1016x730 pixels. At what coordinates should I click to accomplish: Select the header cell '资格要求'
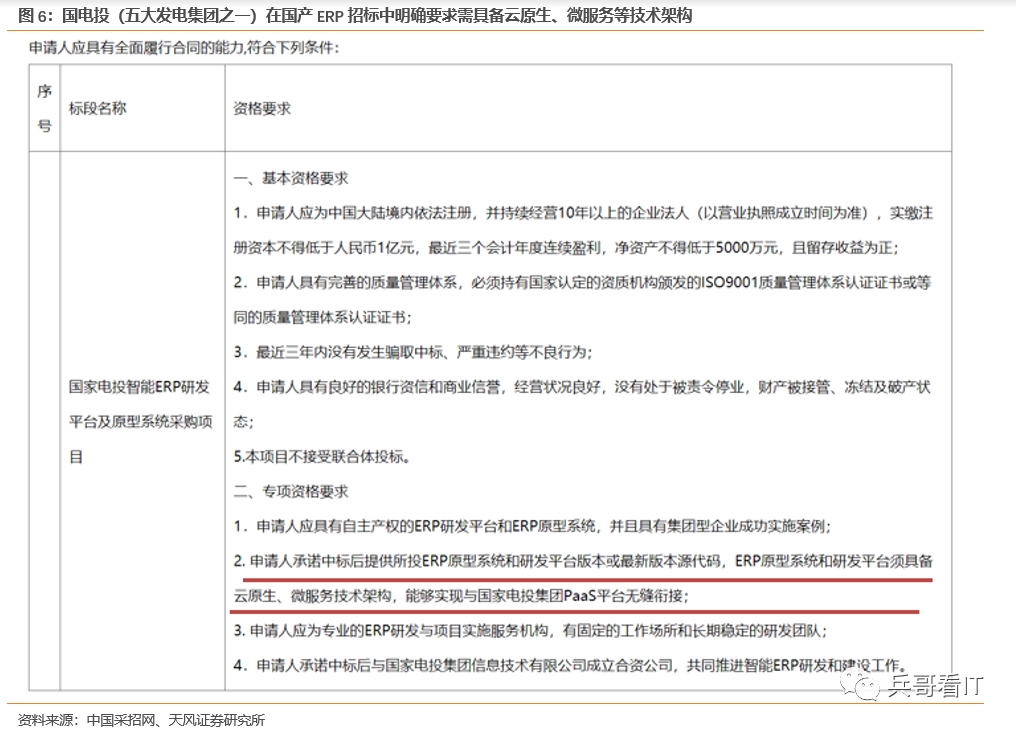coord(262,108)
